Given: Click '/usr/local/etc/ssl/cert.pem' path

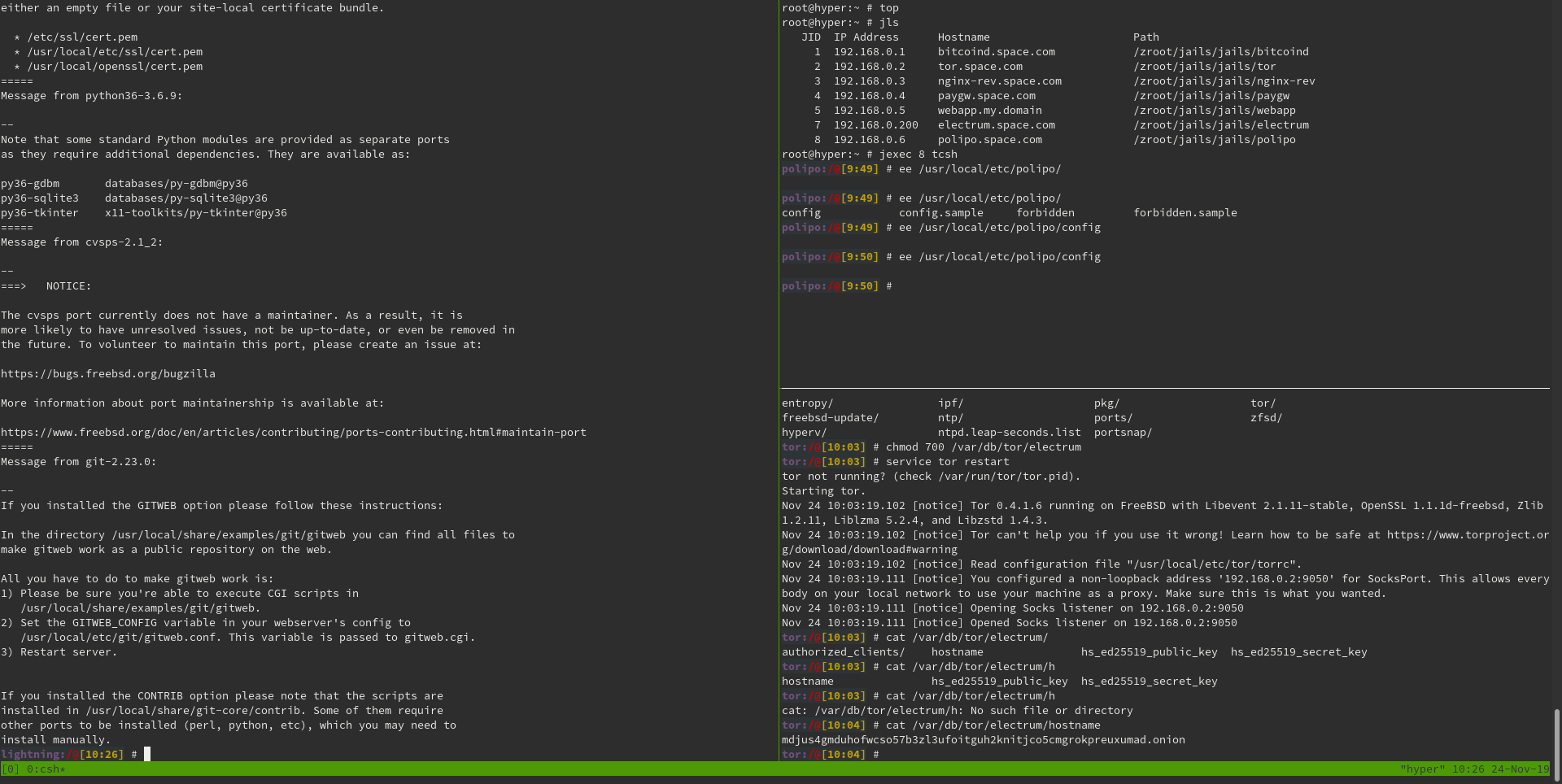Looking at the screenshot, I should tap(115, 52).
